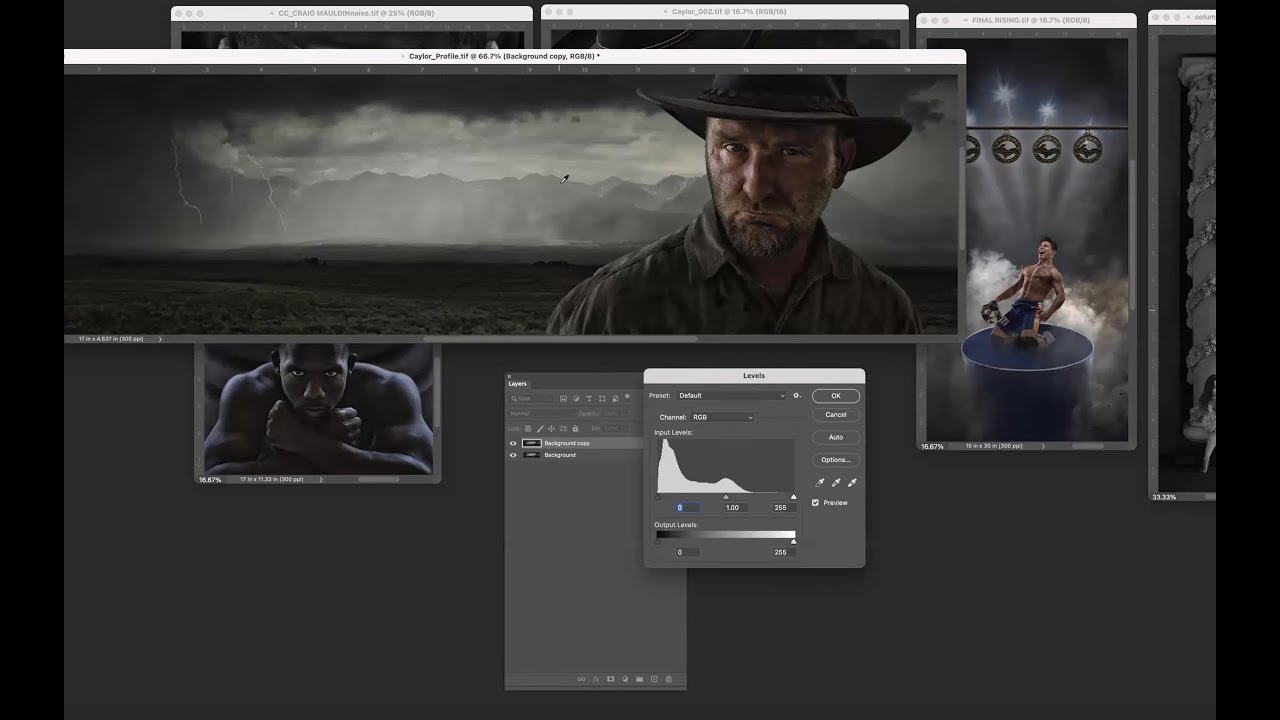
Task: Click lock position icon in Layers
Action: 551,429
